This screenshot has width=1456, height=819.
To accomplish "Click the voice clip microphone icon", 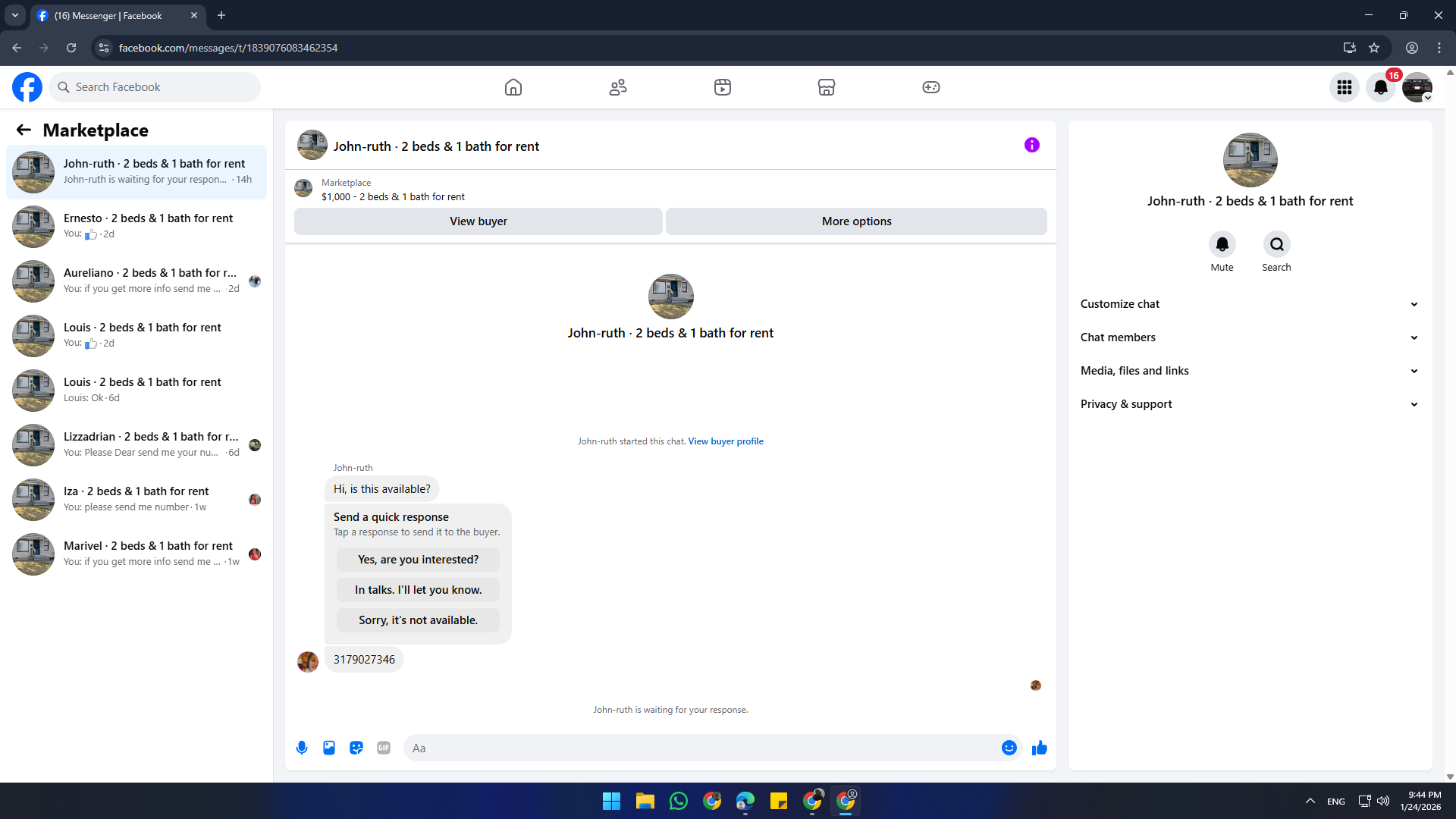I will (x=302, y=748).
